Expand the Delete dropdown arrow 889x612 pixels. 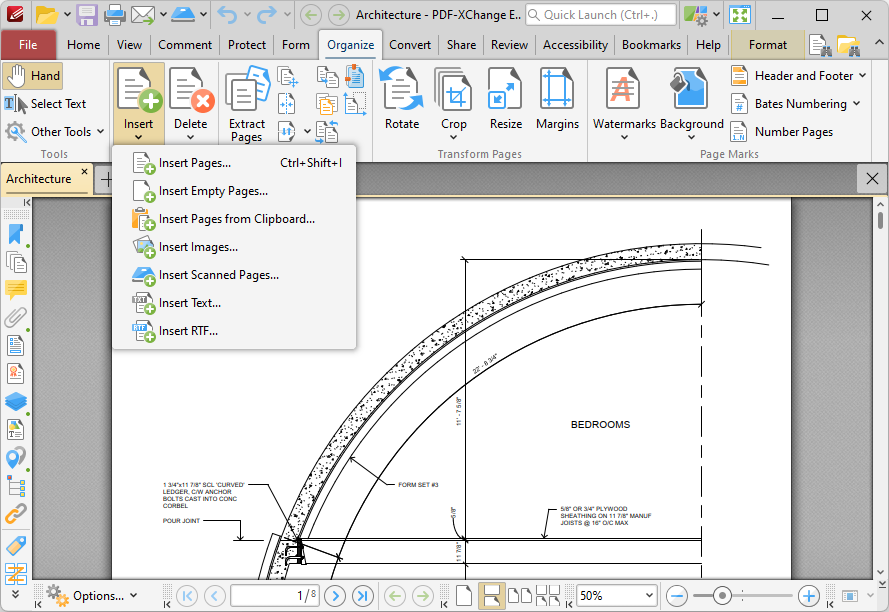coord(190,137)
